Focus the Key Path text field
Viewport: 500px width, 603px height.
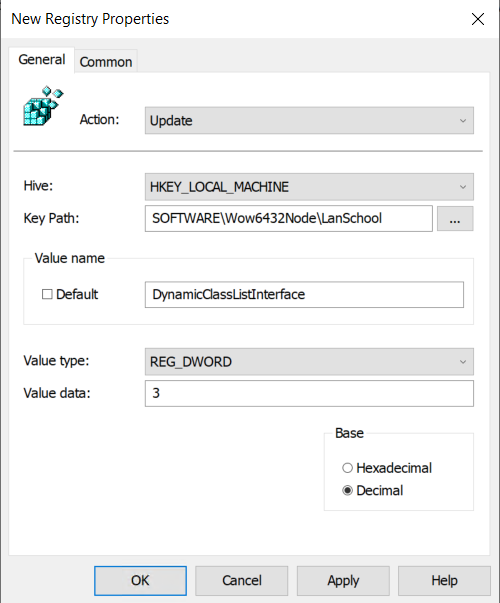coord(289,218)
